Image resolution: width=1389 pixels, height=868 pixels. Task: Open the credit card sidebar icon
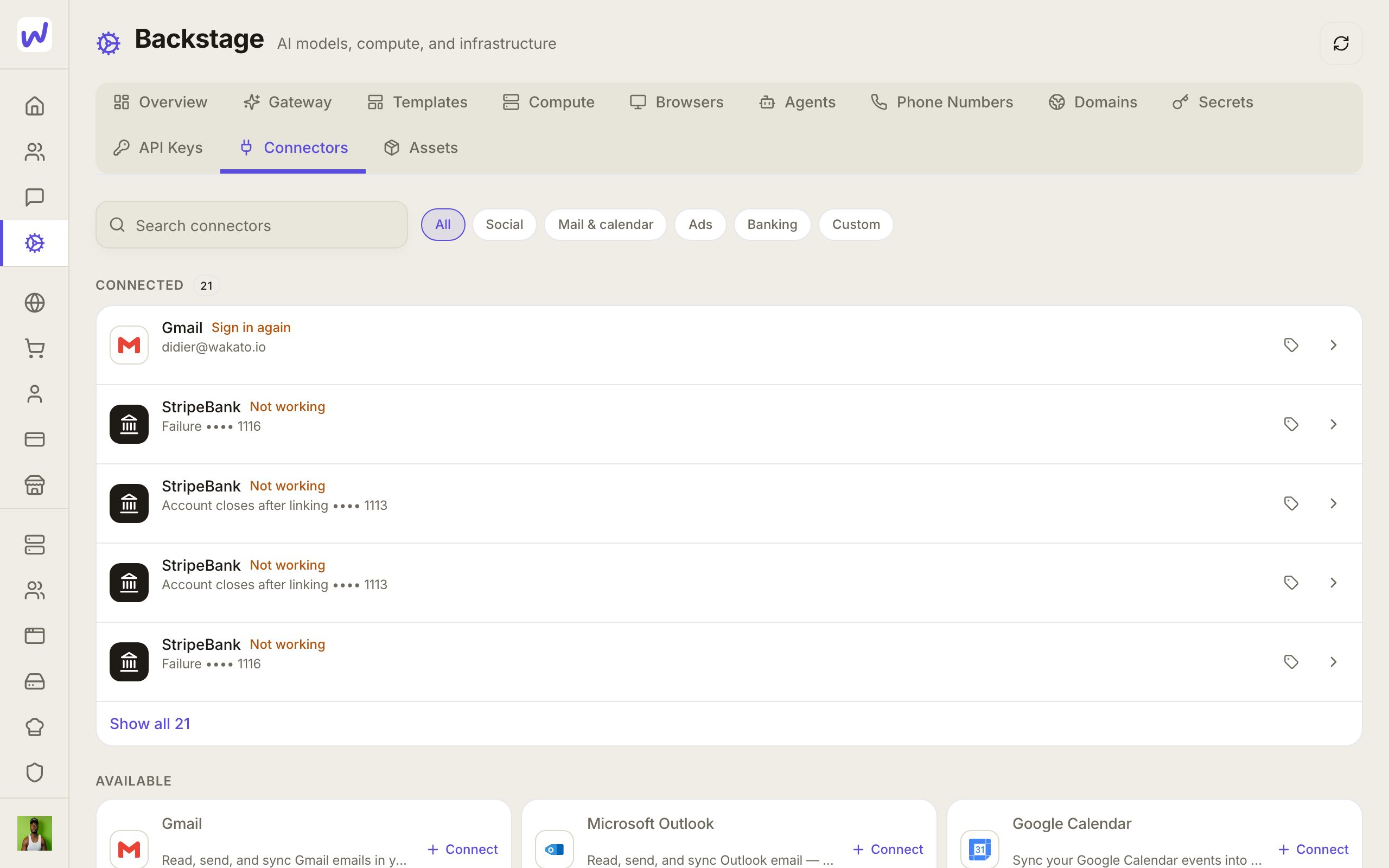pyautogui.click(x=34, y=439)
